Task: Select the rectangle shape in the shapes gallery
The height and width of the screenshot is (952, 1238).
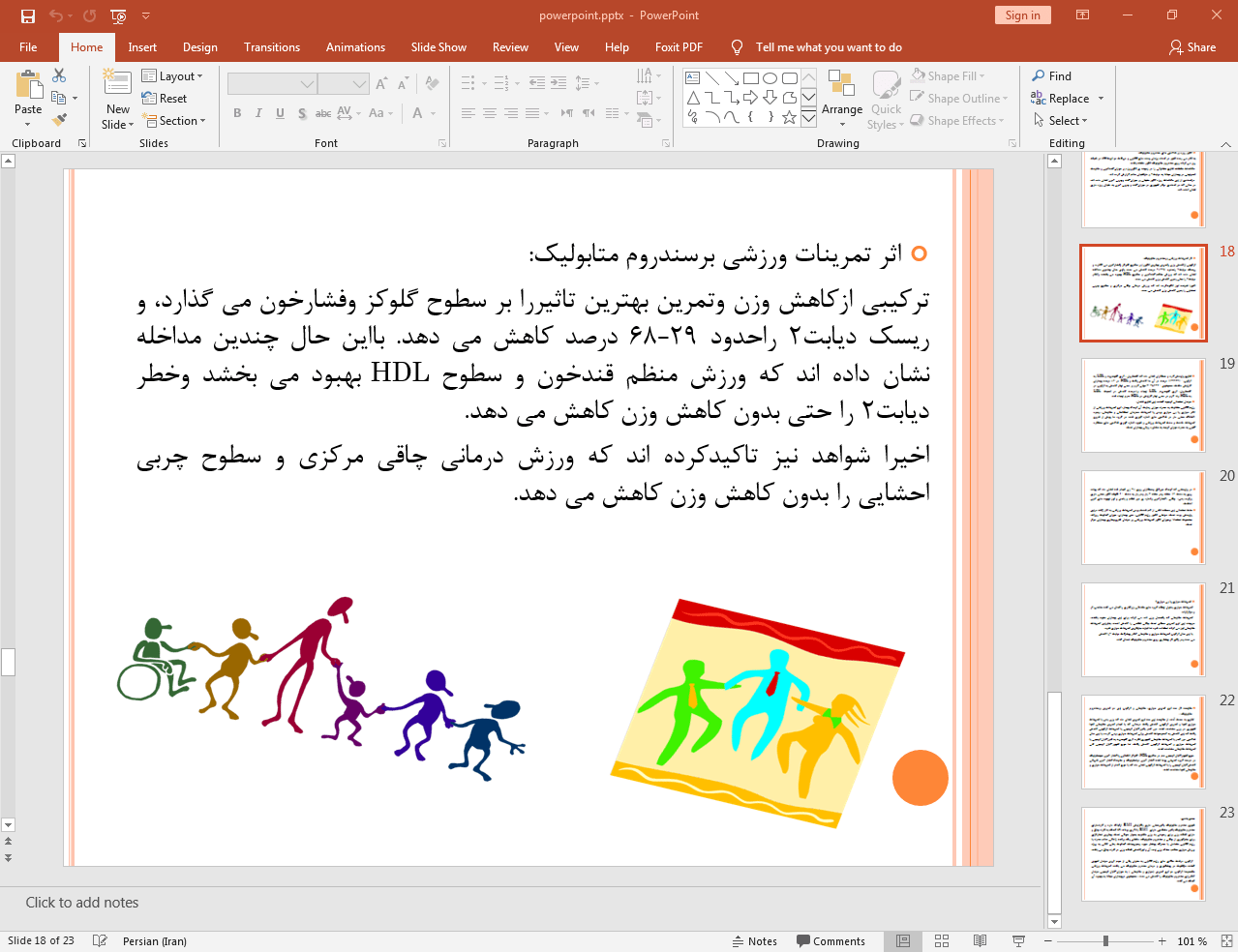Action: click(750, 78)
